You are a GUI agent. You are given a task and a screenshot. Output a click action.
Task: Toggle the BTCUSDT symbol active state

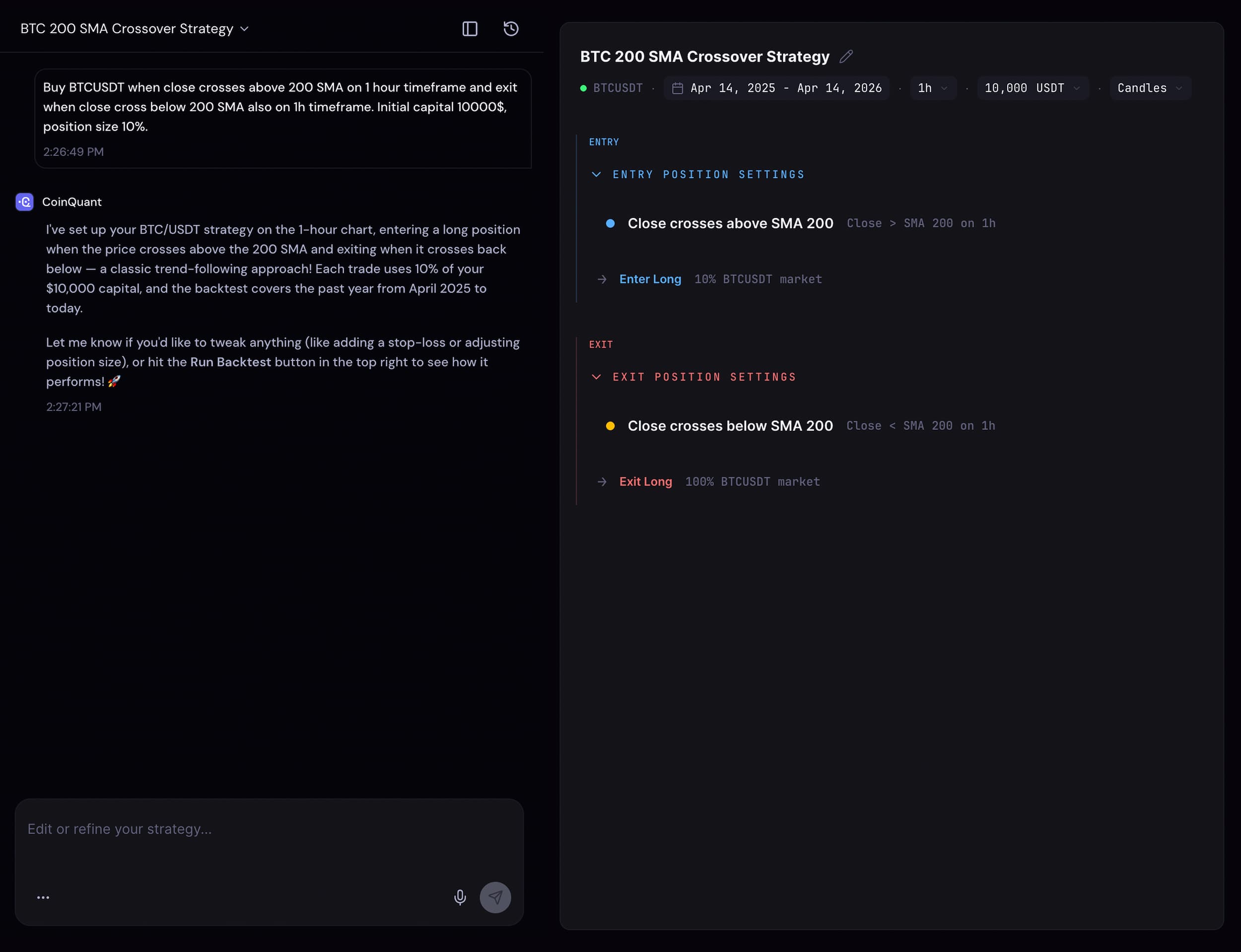pyautogui.click(x=618, y=88)
